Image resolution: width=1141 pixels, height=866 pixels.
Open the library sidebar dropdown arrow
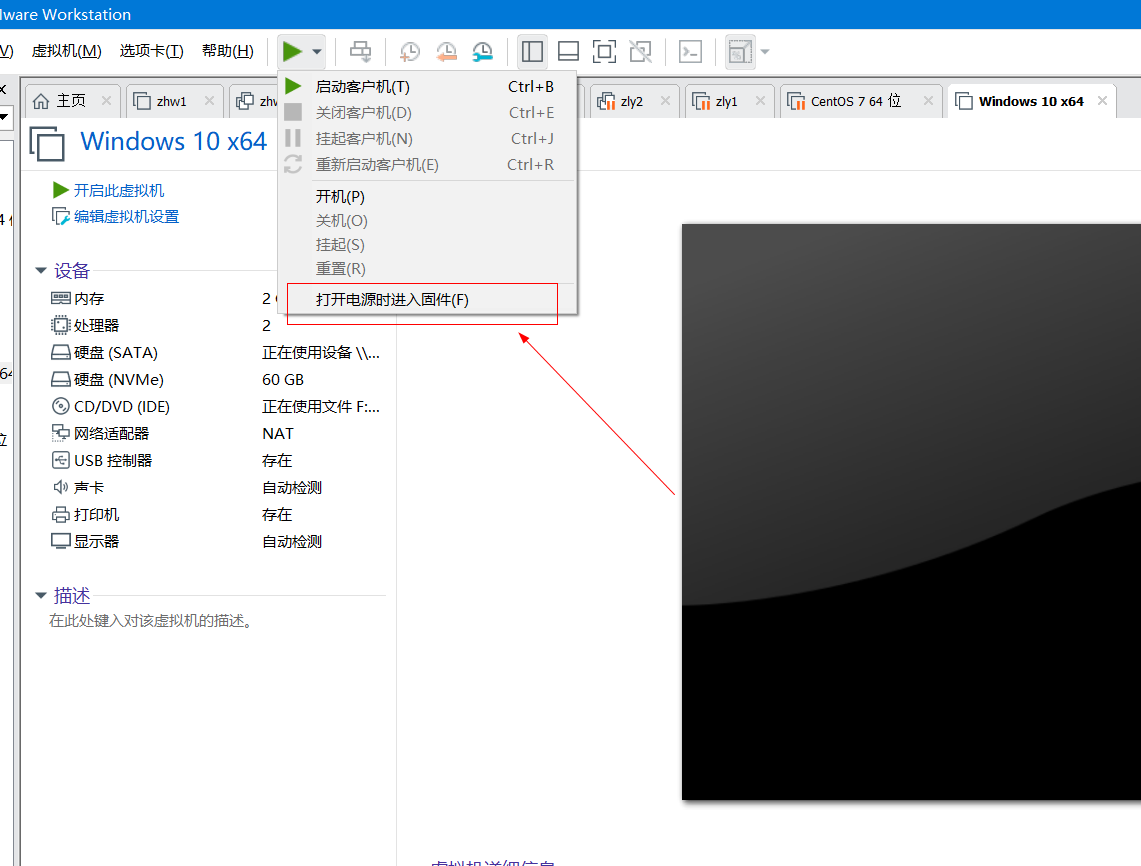pos(4,116)
